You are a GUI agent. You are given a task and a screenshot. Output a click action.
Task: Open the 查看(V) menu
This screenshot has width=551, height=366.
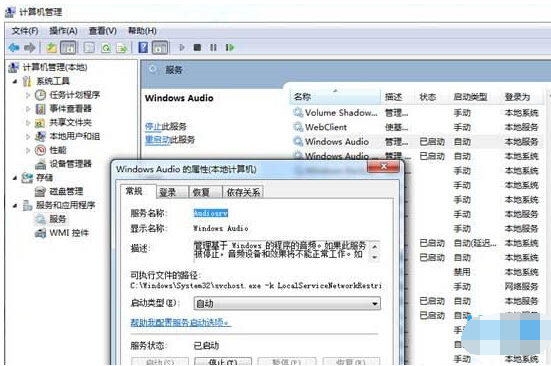(102, 31)
